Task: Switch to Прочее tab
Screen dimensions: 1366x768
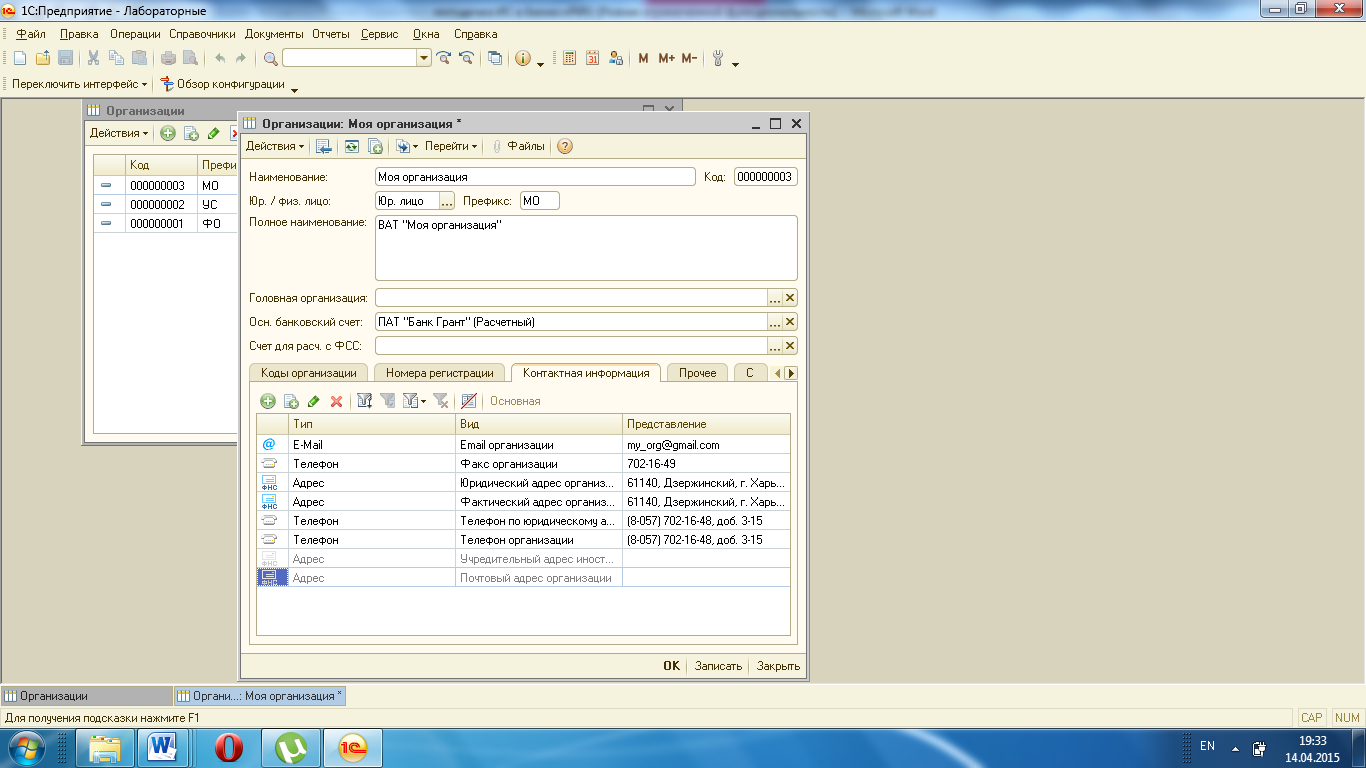Action: [x=697, y=373]
